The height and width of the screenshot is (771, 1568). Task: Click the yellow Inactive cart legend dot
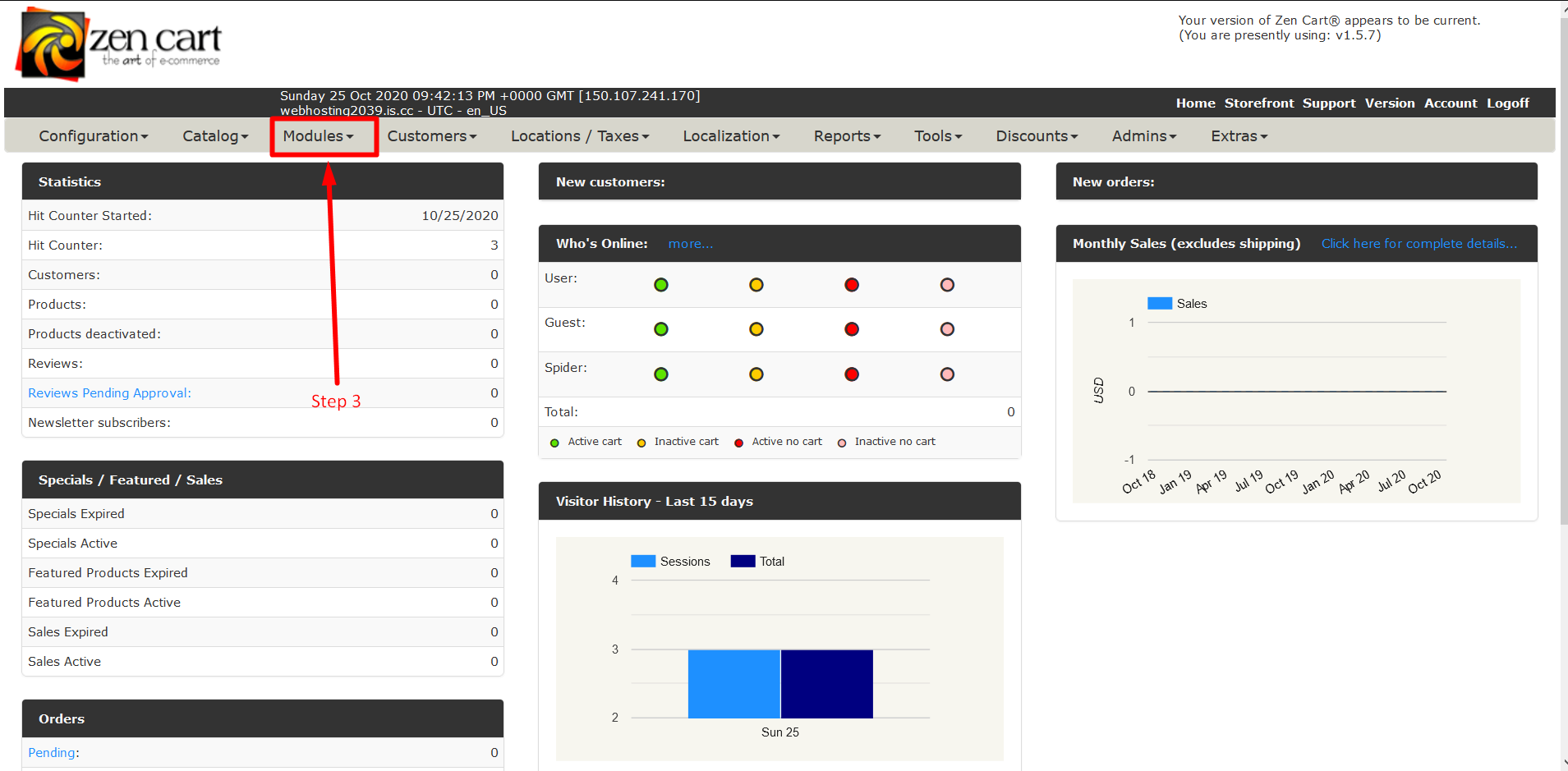[641, 443]
